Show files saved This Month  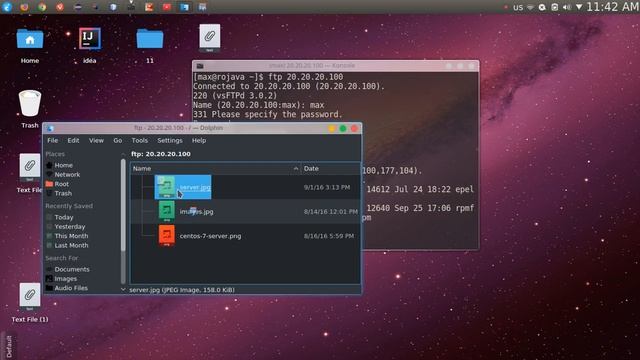tap(71, 236)
